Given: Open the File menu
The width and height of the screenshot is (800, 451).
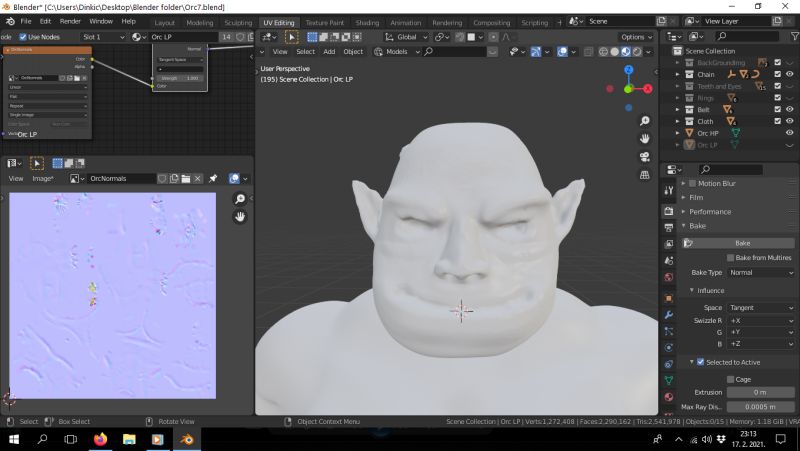Looking at the screenshot, I should [x=26, y=21].
